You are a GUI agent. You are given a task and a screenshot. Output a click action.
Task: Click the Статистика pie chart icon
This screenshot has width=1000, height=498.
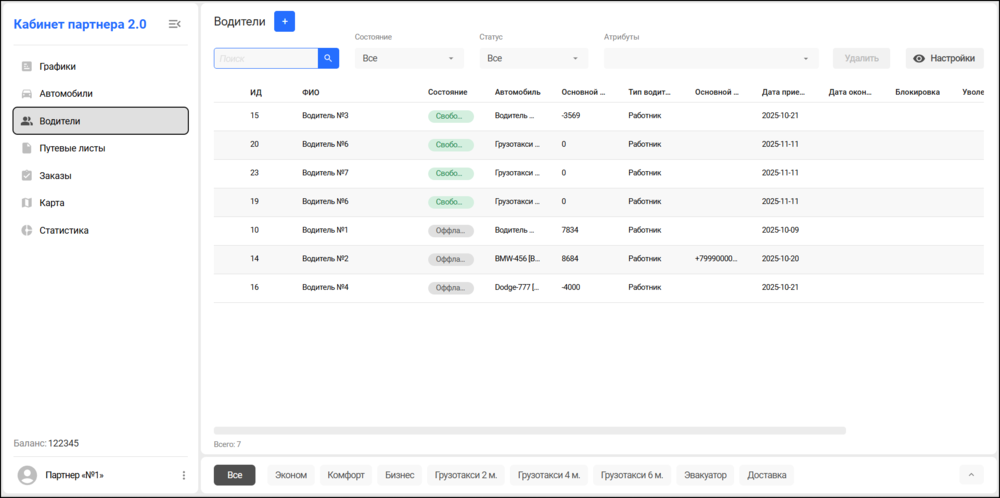27,231
